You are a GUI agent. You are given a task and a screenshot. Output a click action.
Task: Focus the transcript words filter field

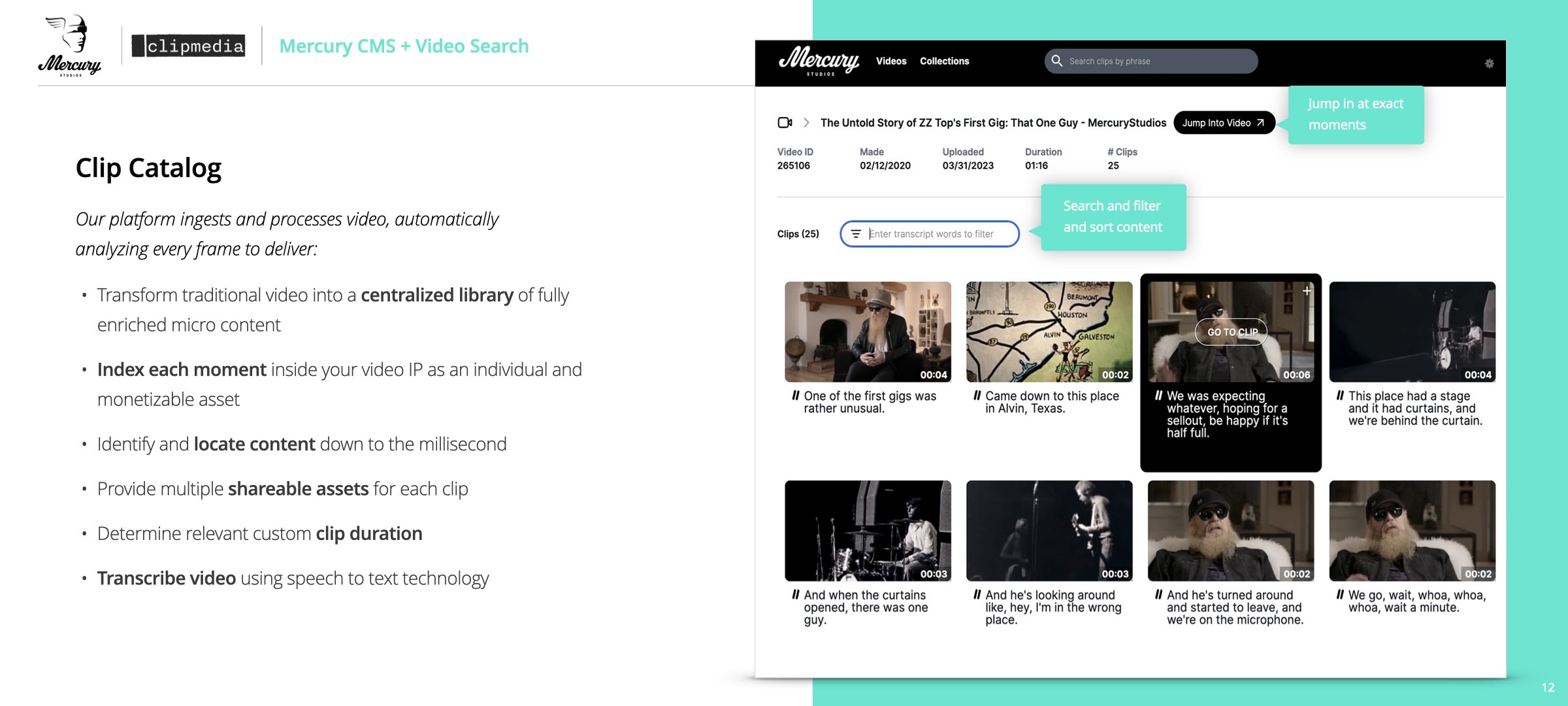[x=929, y=234]
